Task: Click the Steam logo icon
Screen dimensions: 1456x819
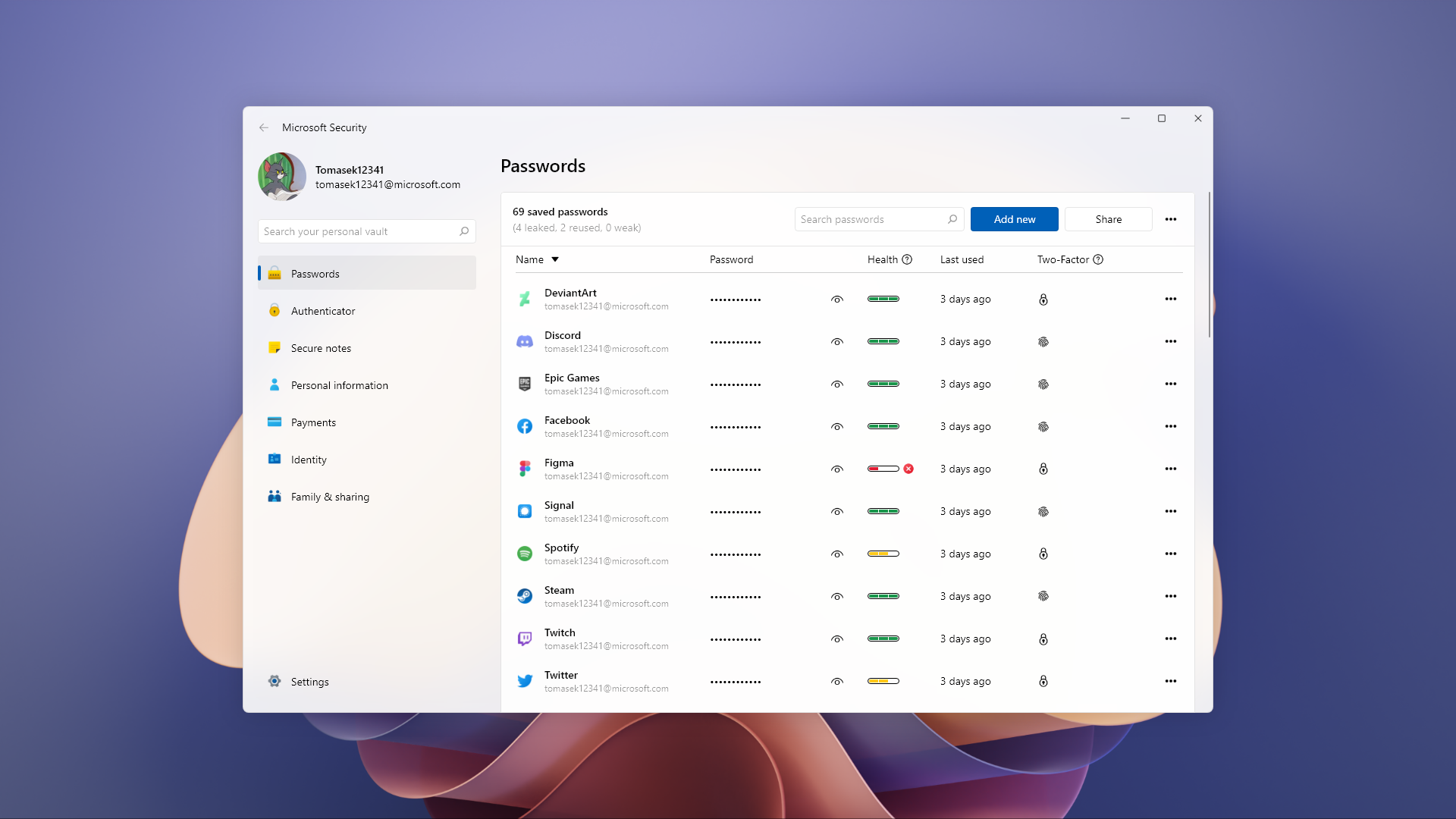Action: click(524, 597)
